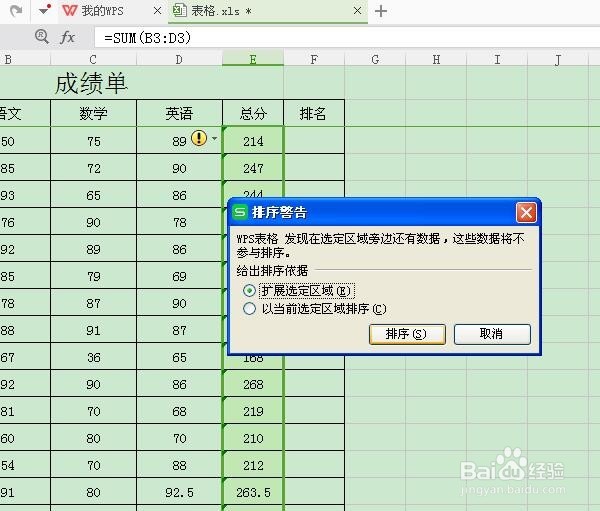Click the dialog title 排序警告

279,212
